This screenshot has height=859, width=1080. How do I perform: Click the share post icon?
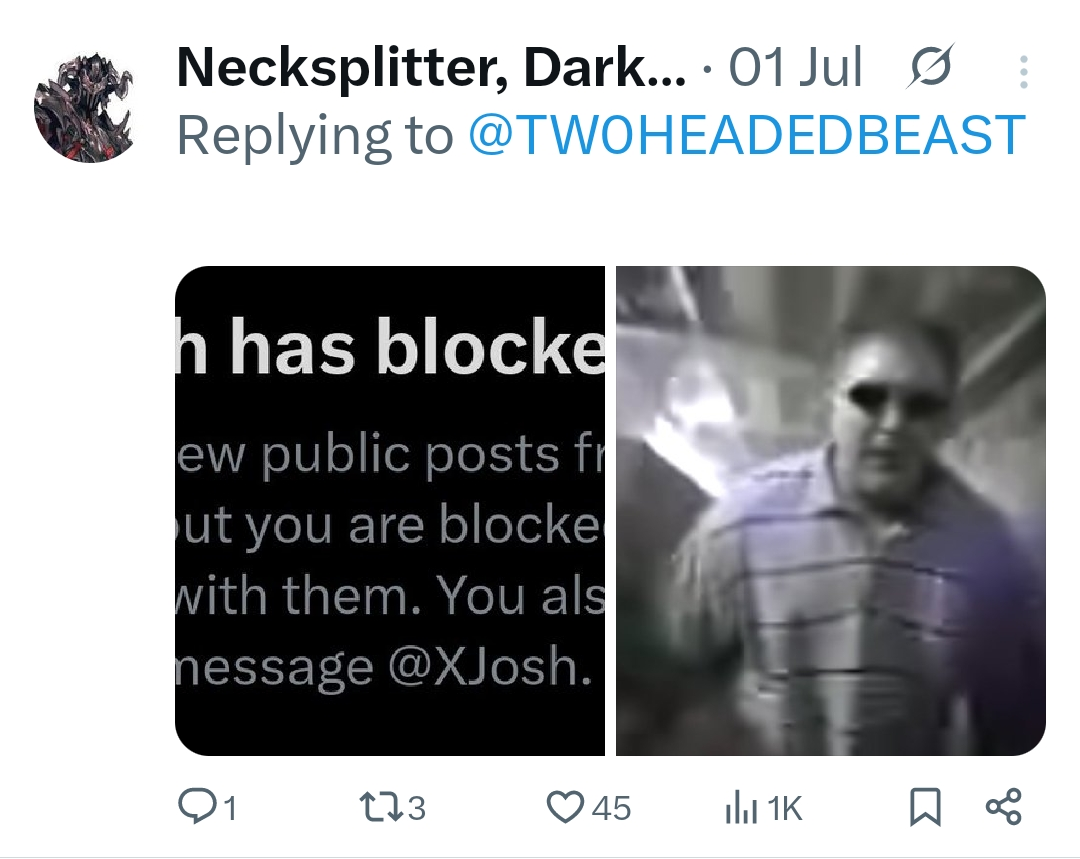point(1004,807)
